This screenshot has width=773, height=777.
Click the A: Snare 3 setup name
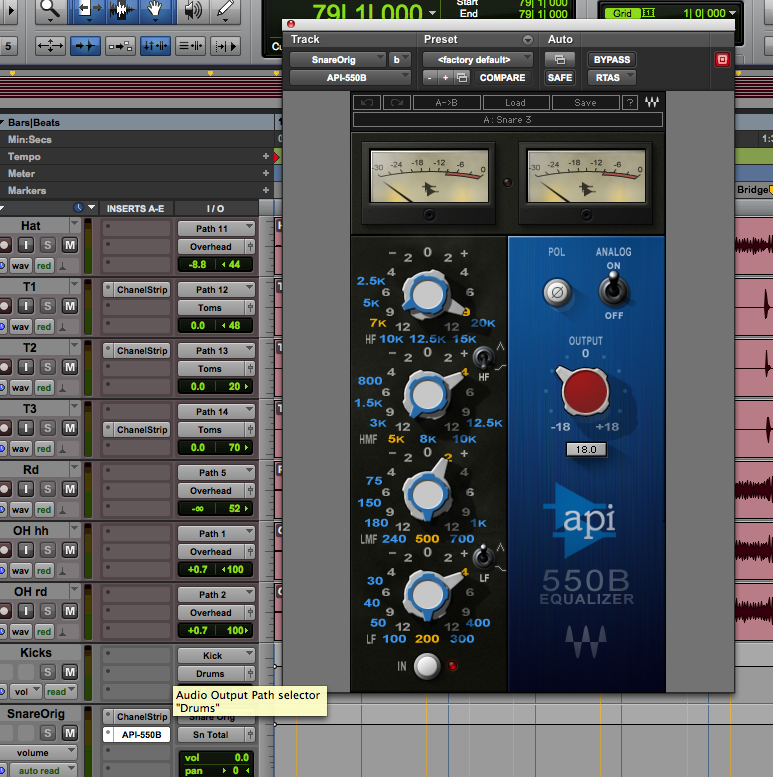(507, 120)
